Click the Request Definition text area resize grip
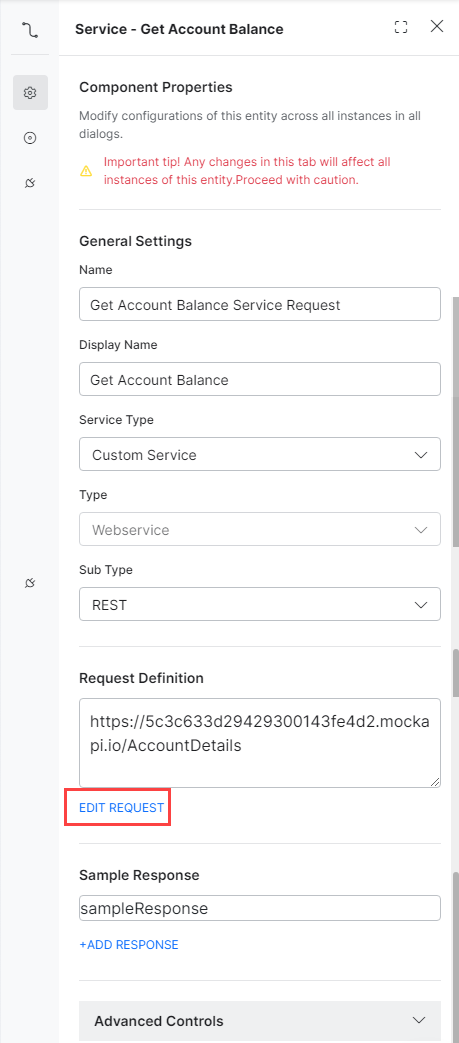The height and width of the screenshot is (1043, 459). 434,782
